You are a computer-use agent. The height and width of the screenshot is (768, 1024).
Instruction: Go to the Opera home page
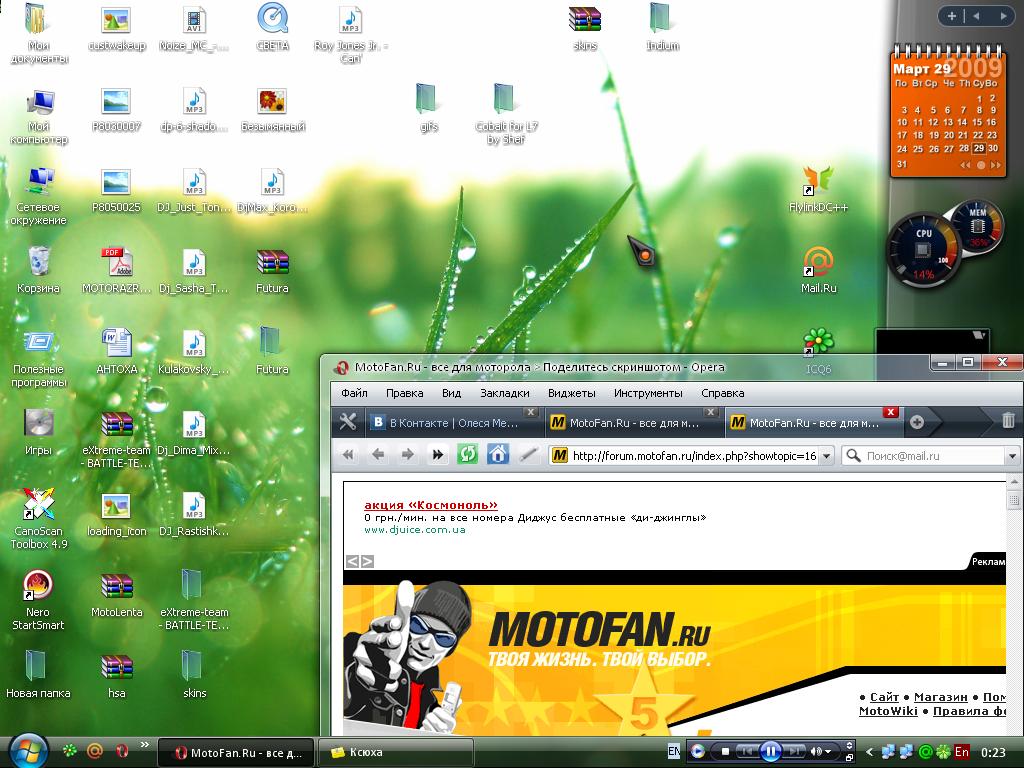498,455
